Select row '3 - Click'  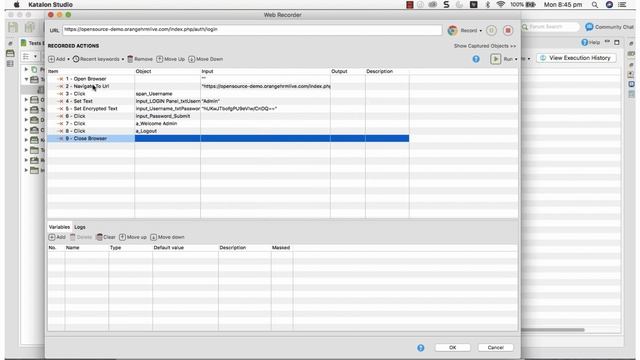[228, 94]
